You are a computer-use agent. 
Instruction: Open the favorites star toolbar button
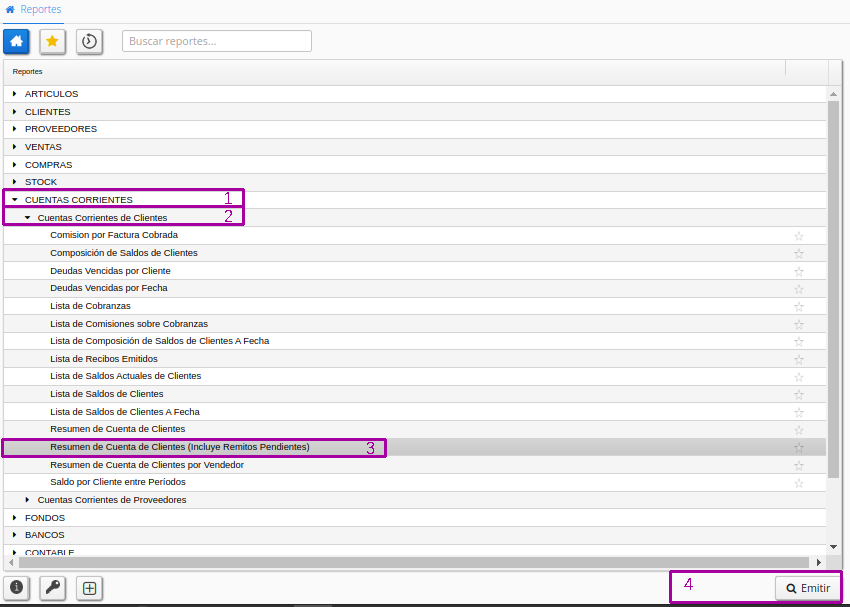coord(53,42)
